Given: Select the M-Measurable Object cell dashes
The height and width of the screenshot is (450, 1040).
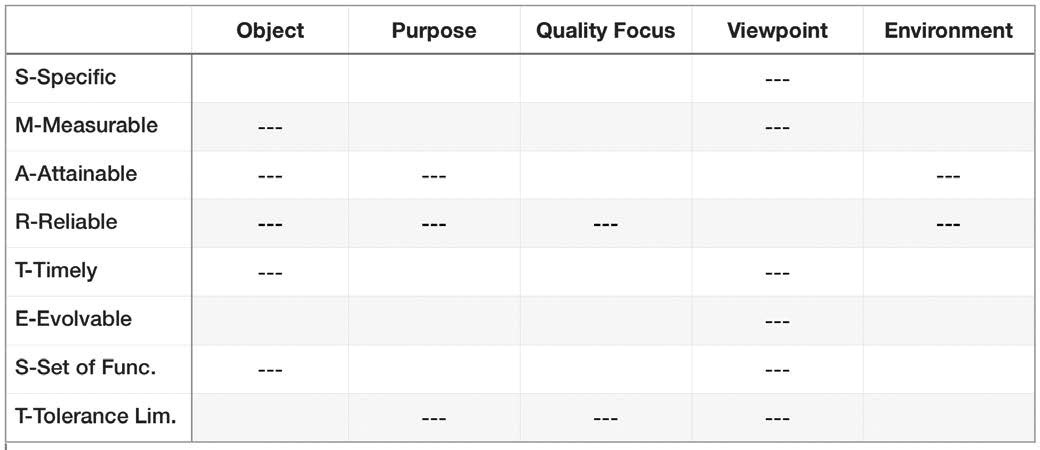Looking at the screenshot, I should point(270,128).
